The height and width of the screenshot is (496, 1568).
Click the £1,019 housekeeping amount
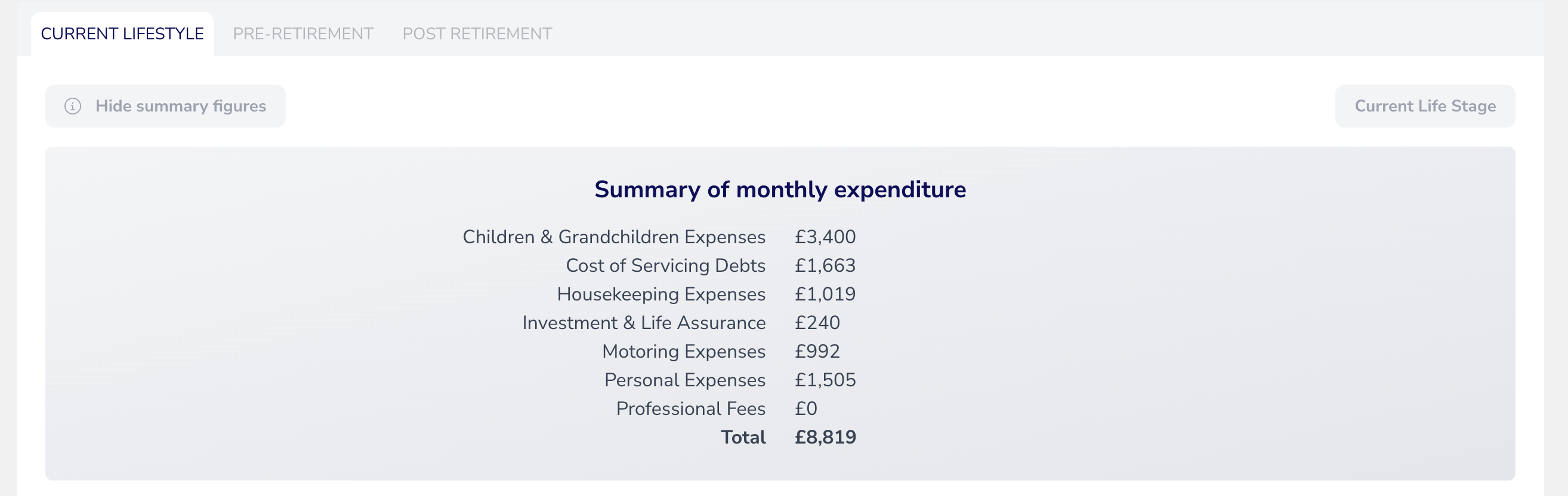point(825,294)
